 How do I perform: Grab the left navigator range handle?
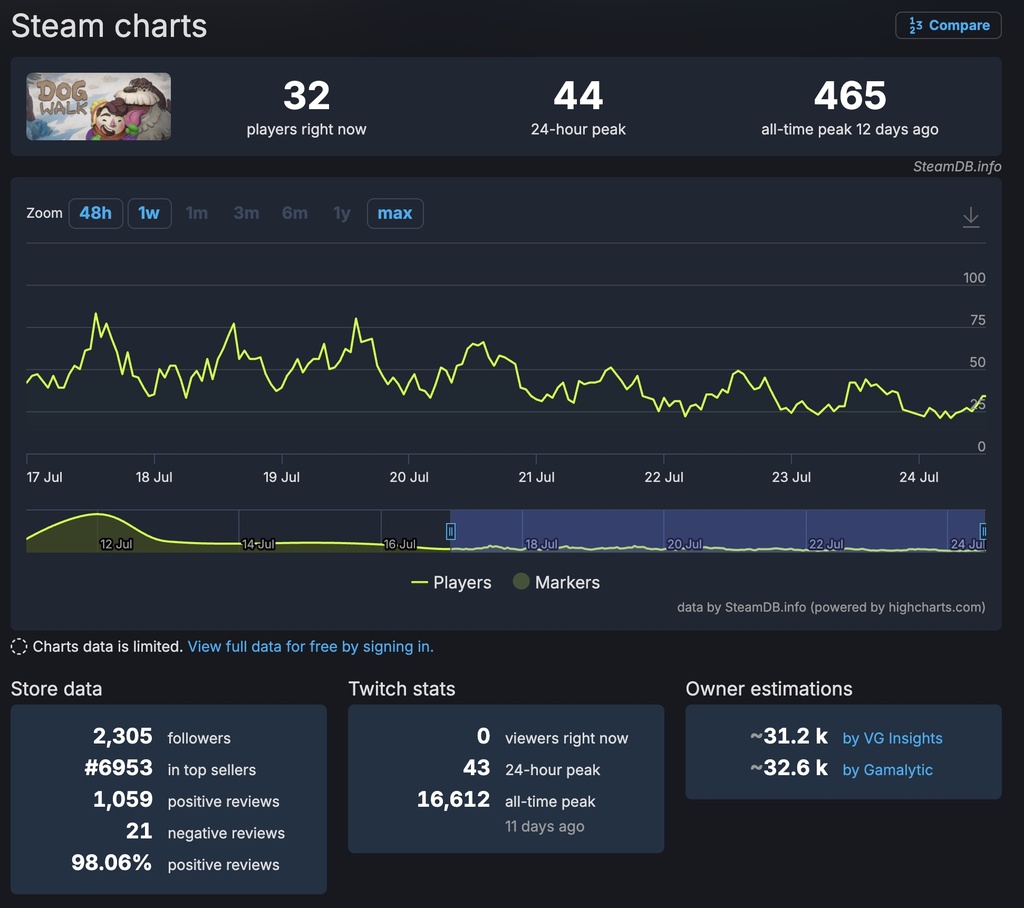pos(451,531)
